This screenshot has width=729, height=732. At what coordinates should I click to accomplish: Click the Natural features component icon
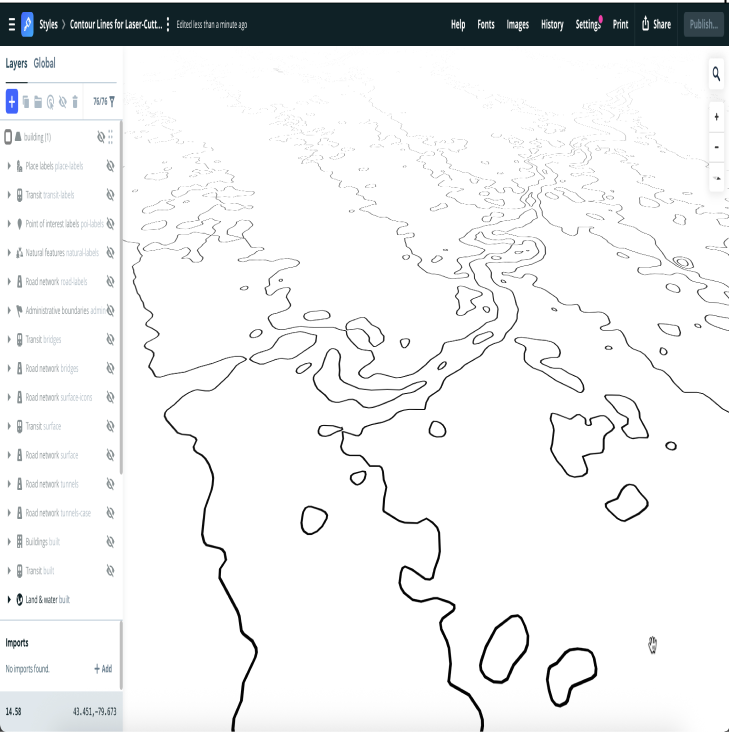(x=19, y=253)
